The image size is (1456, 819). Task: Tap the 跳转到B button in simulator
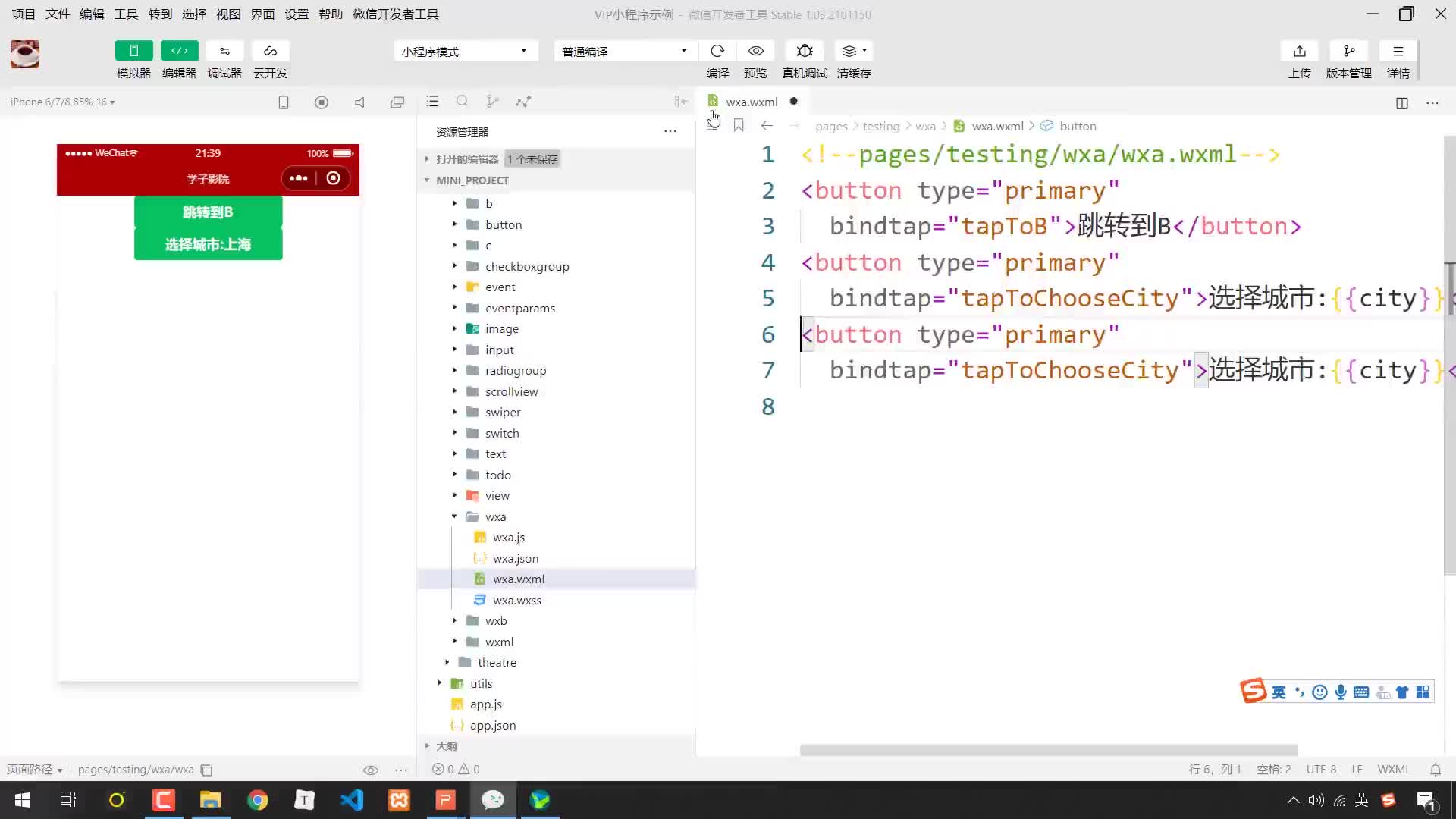209,212
